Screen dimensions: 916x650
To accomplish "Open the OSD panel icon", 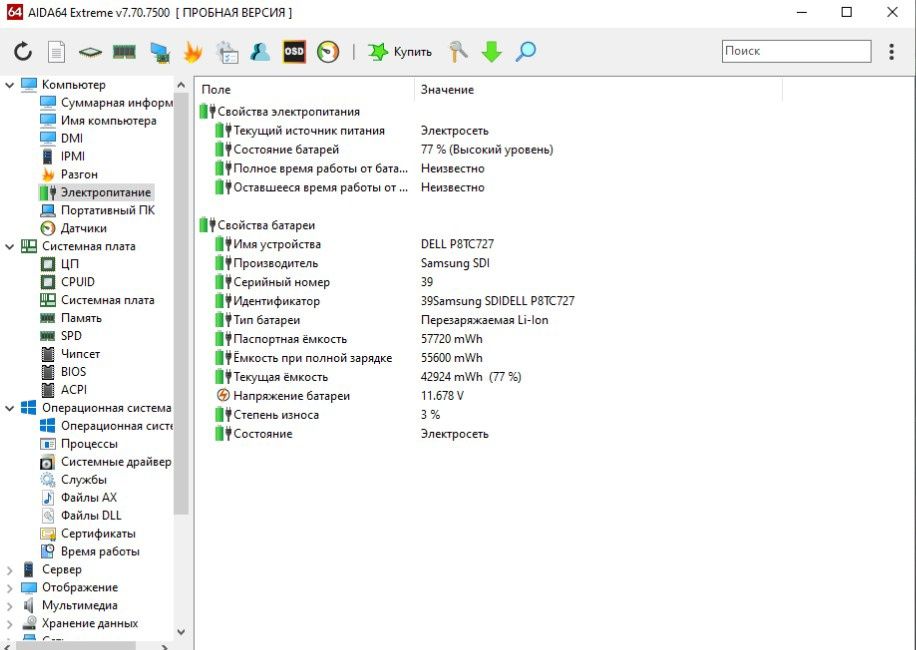I will tap(294, 51).
